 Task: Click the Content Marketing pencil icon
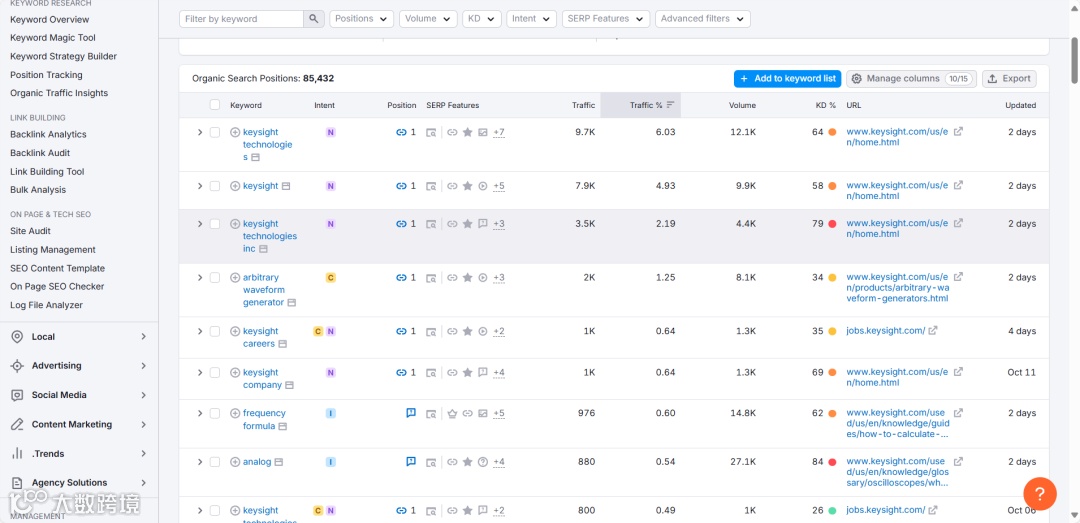pos(17,424)
